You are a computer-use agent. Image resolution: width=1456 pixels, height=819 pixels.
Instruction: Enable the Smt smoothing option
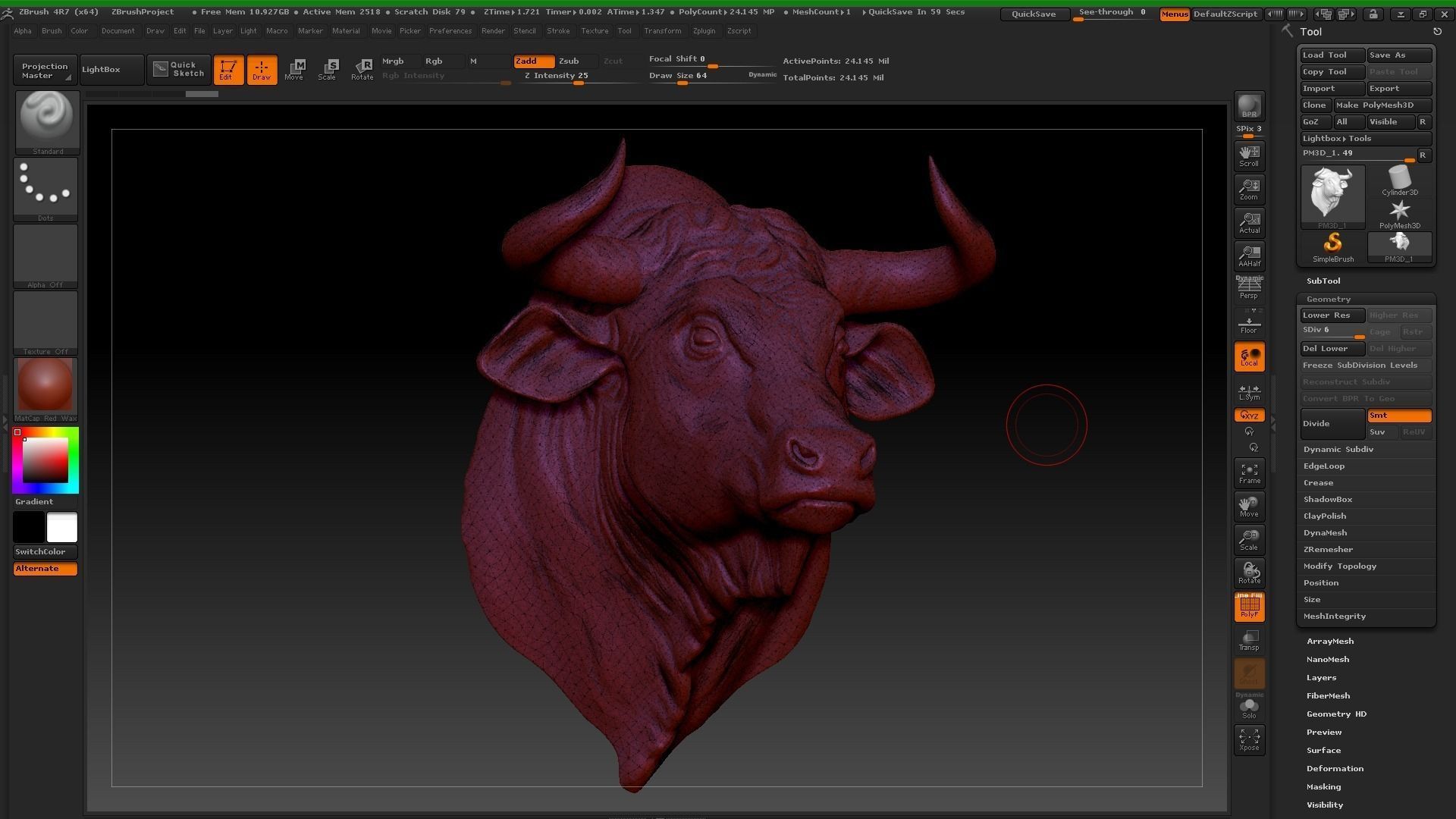(1399, 416)
